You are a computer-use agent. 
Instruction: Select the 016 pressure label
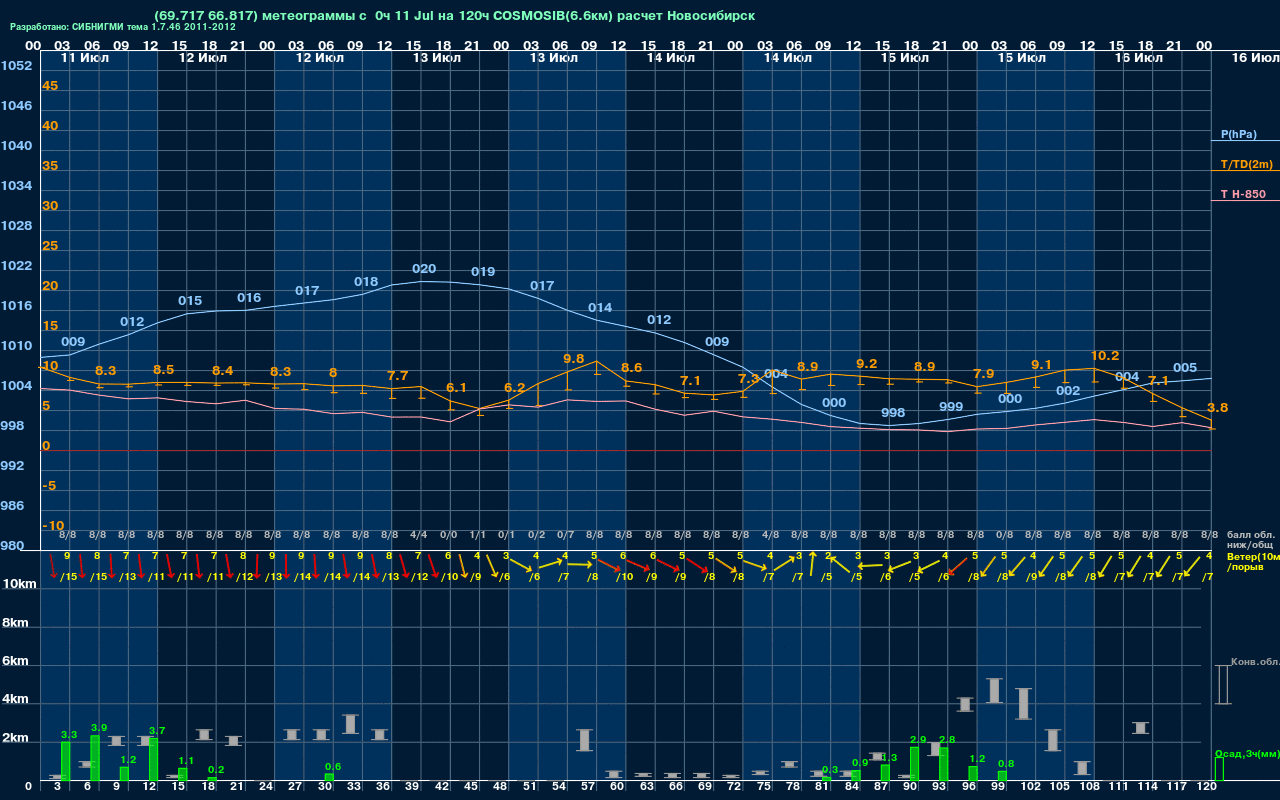coord(249,298)
